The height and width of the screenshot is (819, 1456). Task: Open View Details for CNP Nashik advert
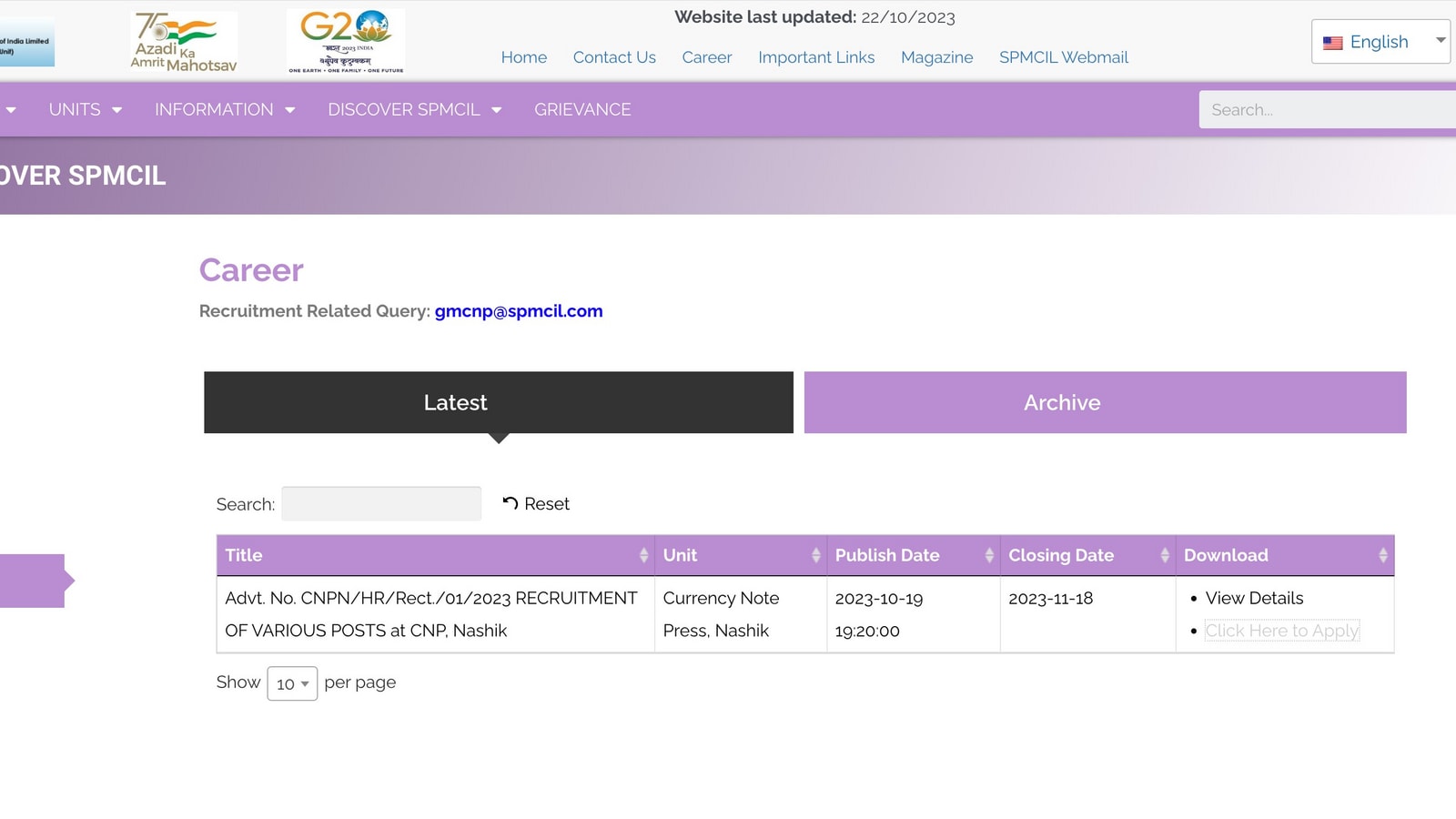[1254, 598]
